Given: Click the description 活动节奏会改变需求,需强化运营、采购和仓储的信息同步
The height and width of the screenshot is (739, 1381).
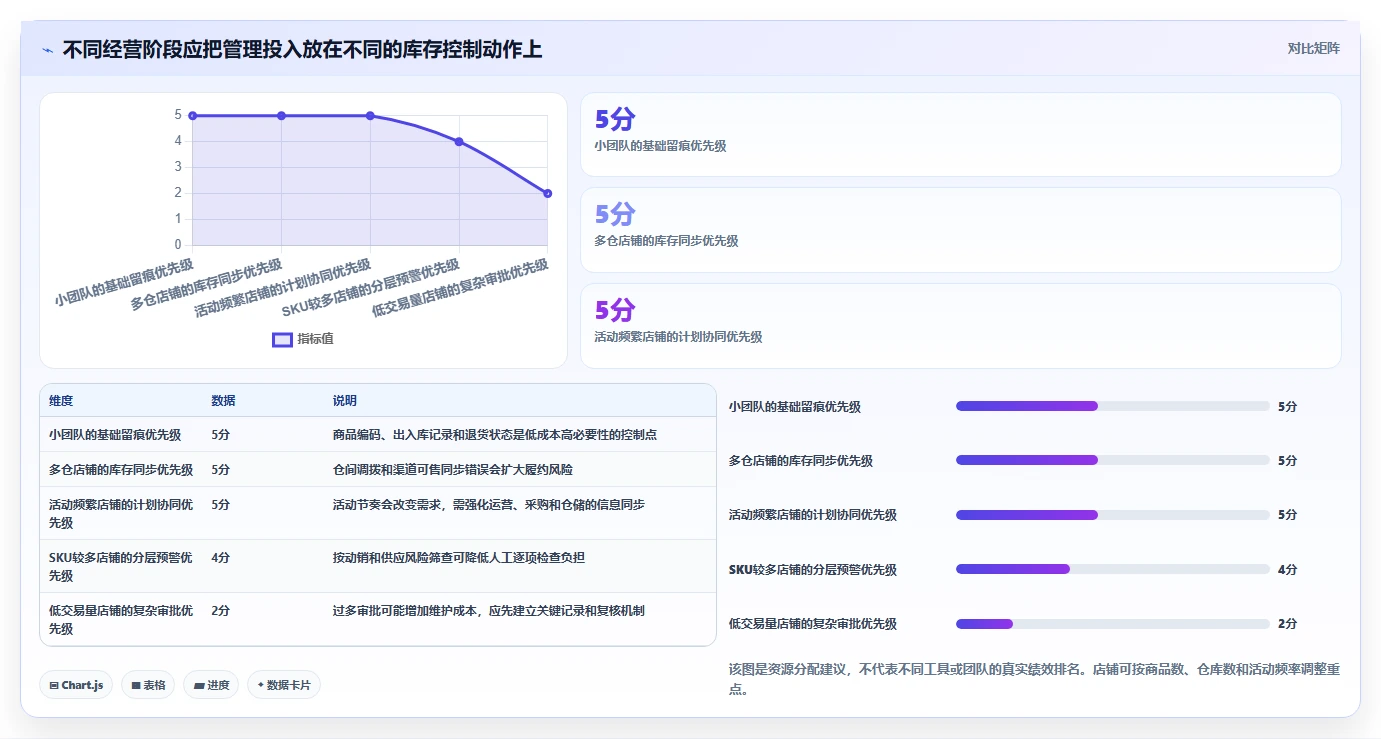Looking at the screenshot, I should point(489,505).
